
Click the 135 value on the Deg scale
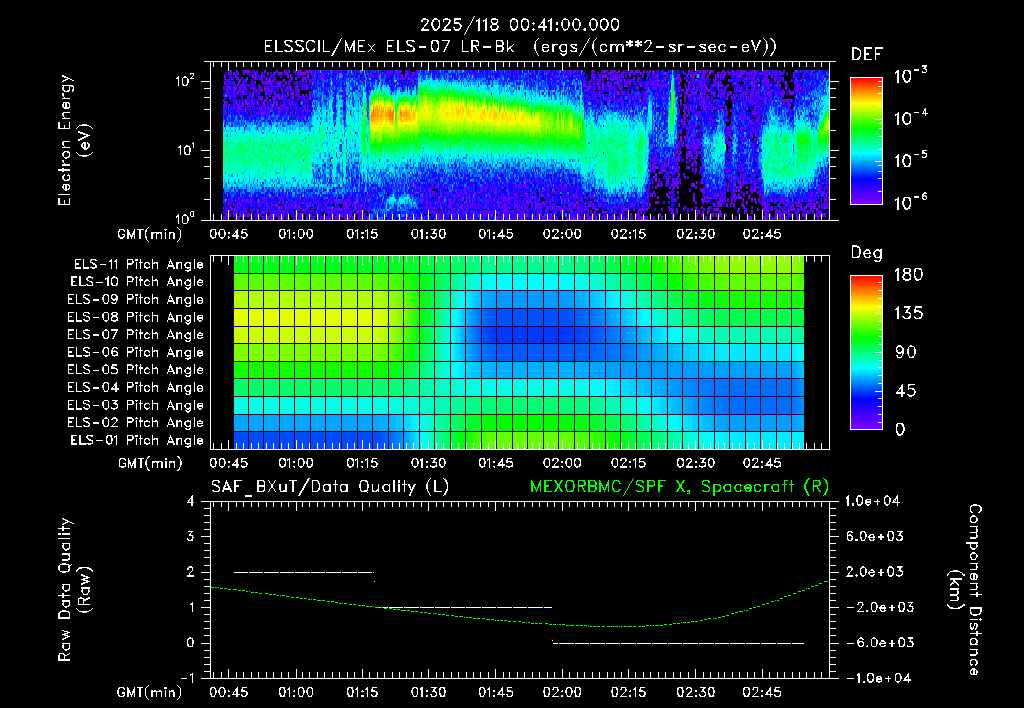[908, 314]
